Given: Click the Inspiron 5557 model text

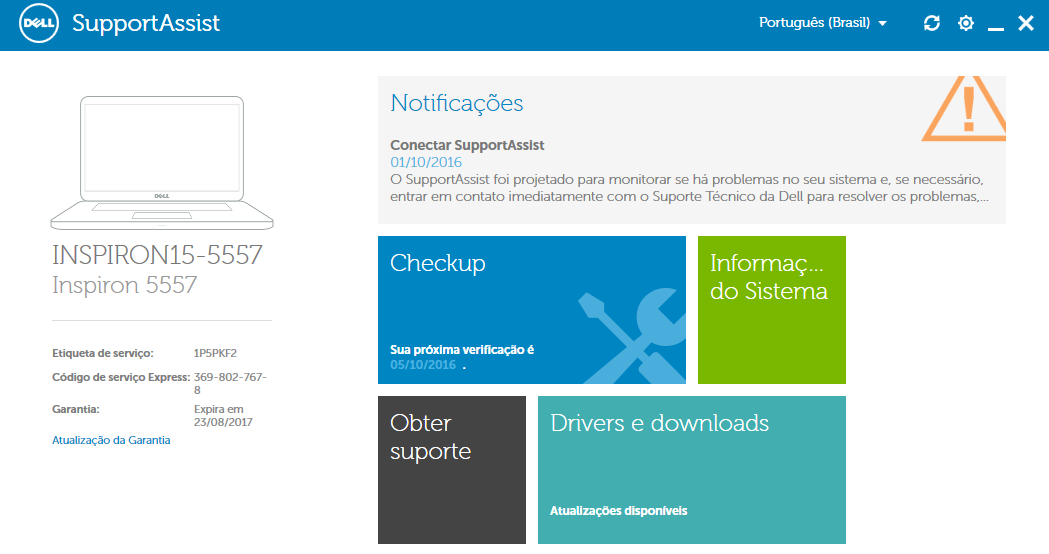Looking at the screenshot, I should pyautogui.click(x=124, y=285).
